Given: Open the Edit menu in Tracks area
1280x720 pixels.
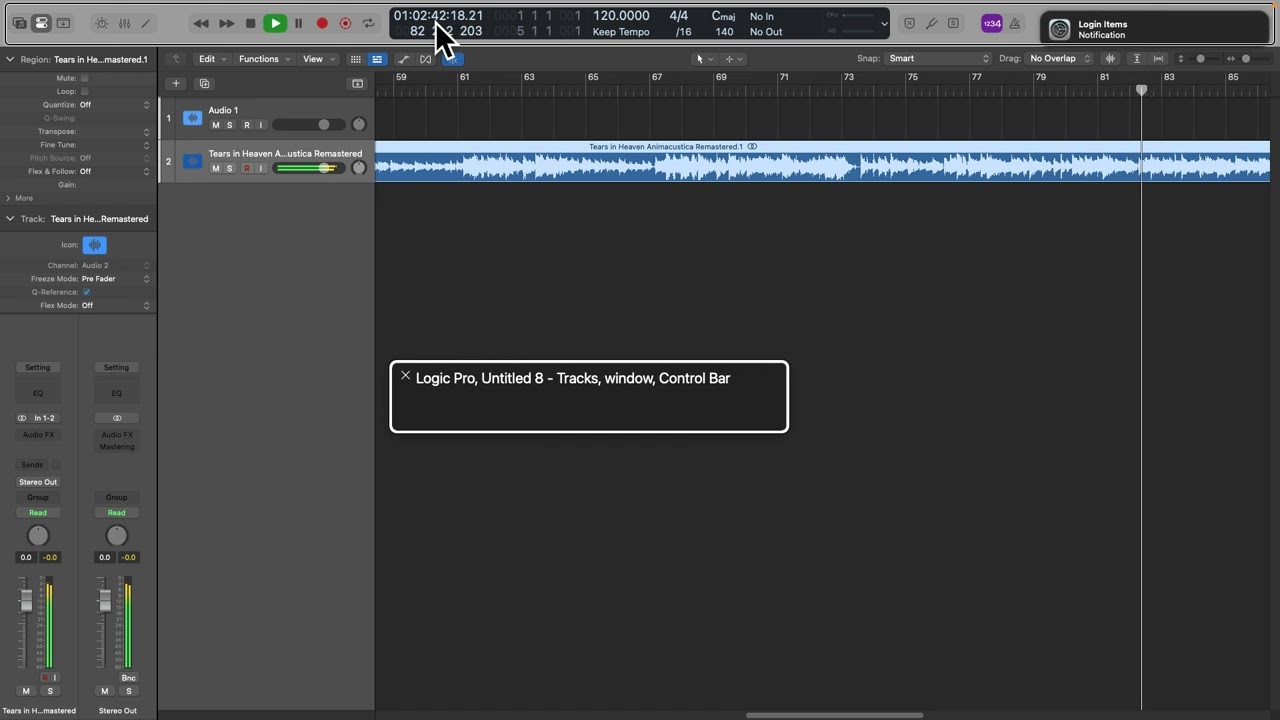Looking at the screenshot, I should pos(211,59).
